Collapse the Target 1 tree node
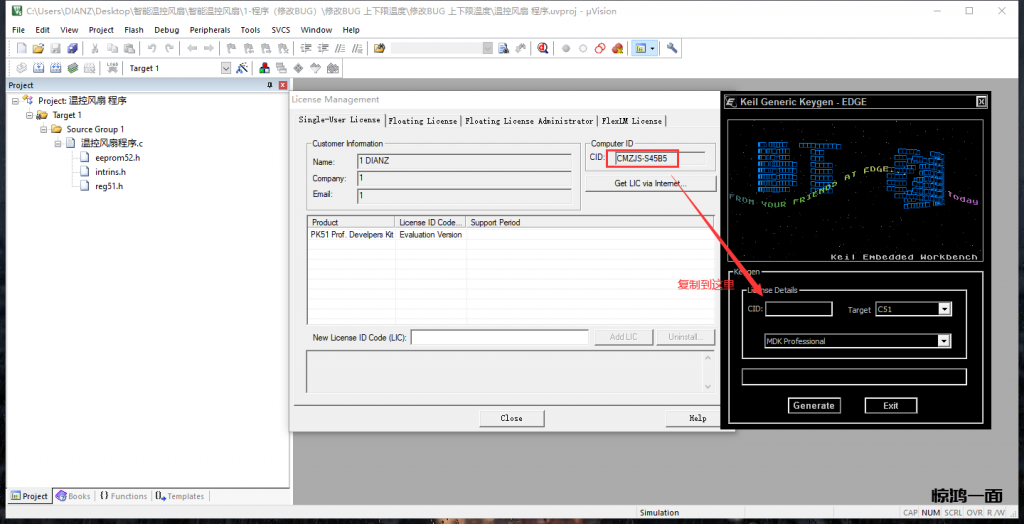Screen dimensions: 1024x524 pyautogui.click(x=28, y=115)
